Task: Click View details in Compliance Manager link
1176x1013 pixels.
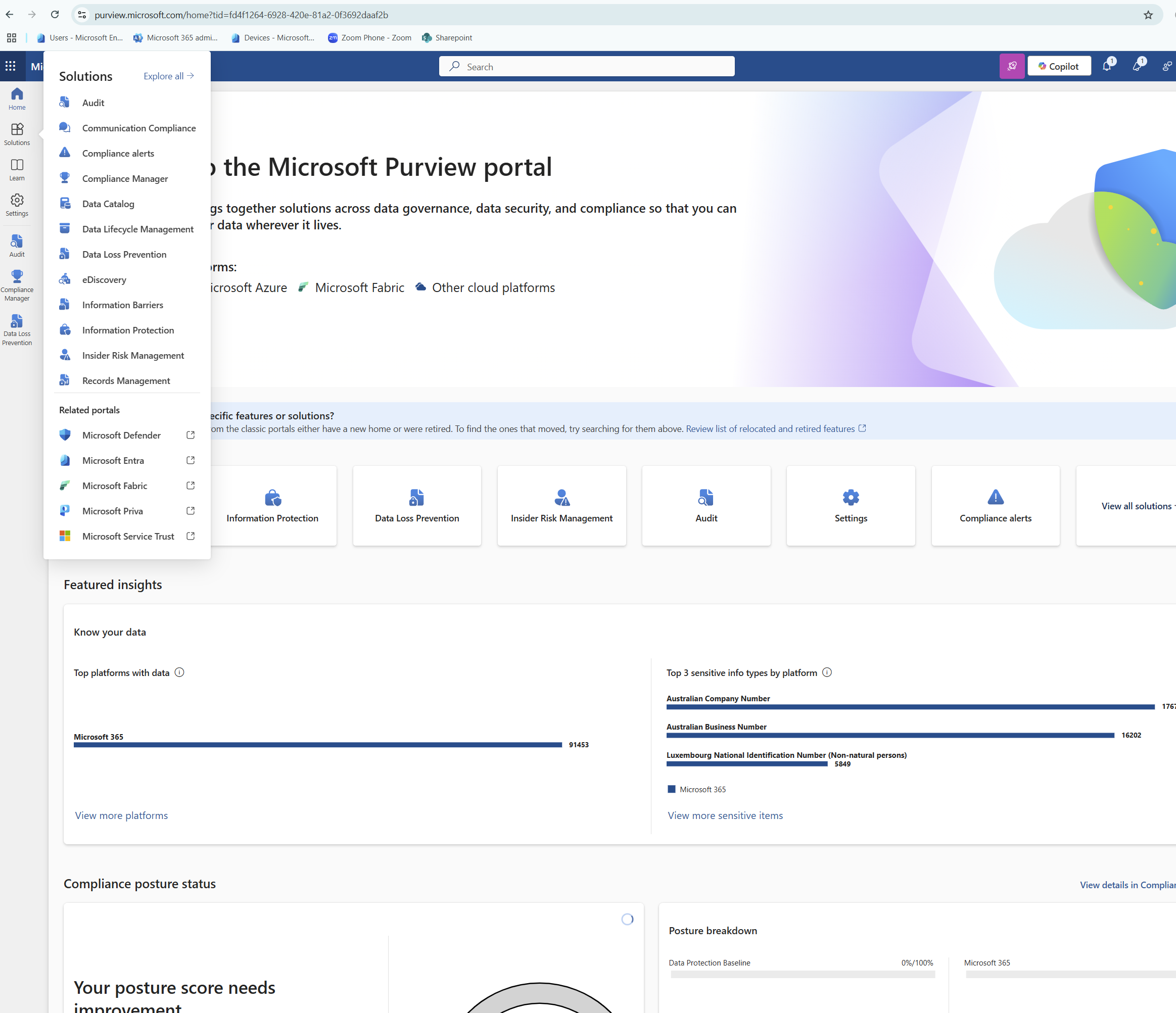Action: tap(1128, 885)
